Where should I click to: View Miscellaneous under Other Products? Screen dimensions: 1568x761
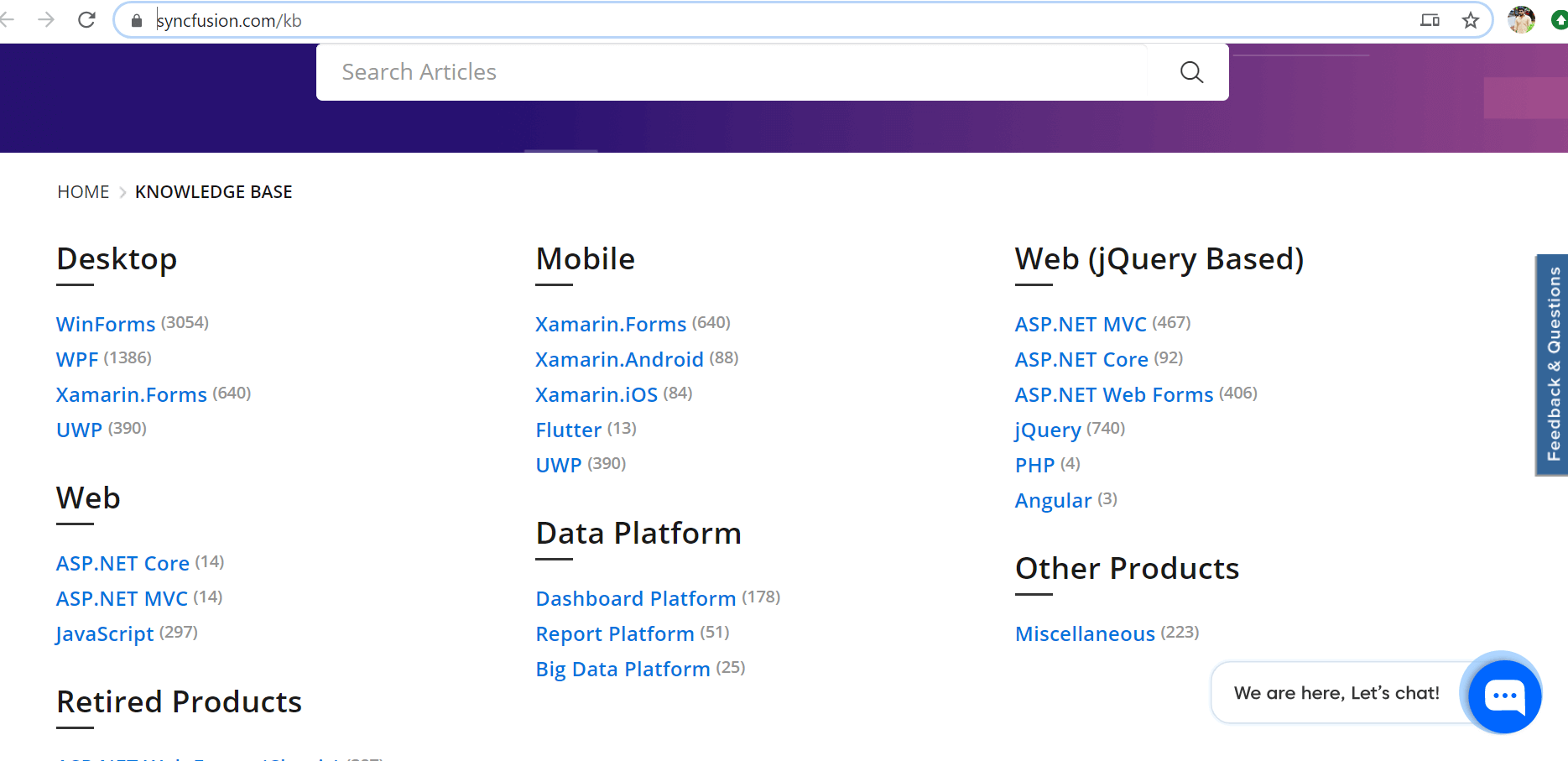click(x=1085, y=633)
